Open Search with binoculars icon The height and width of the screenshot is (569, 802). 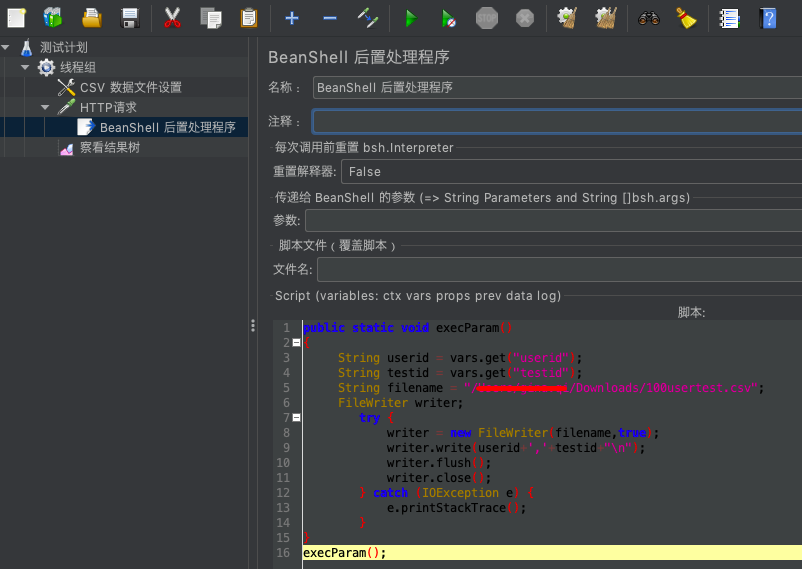[x=648, y=17]
